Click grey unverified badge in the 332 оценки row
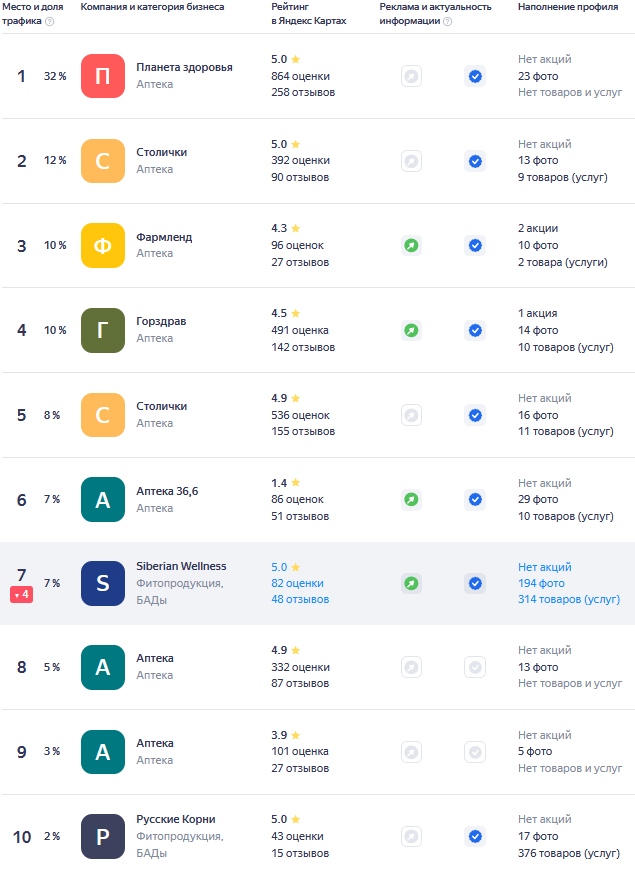Image resolution: width=635 pixels, height=872 pixels. click(x=475, y=667)
